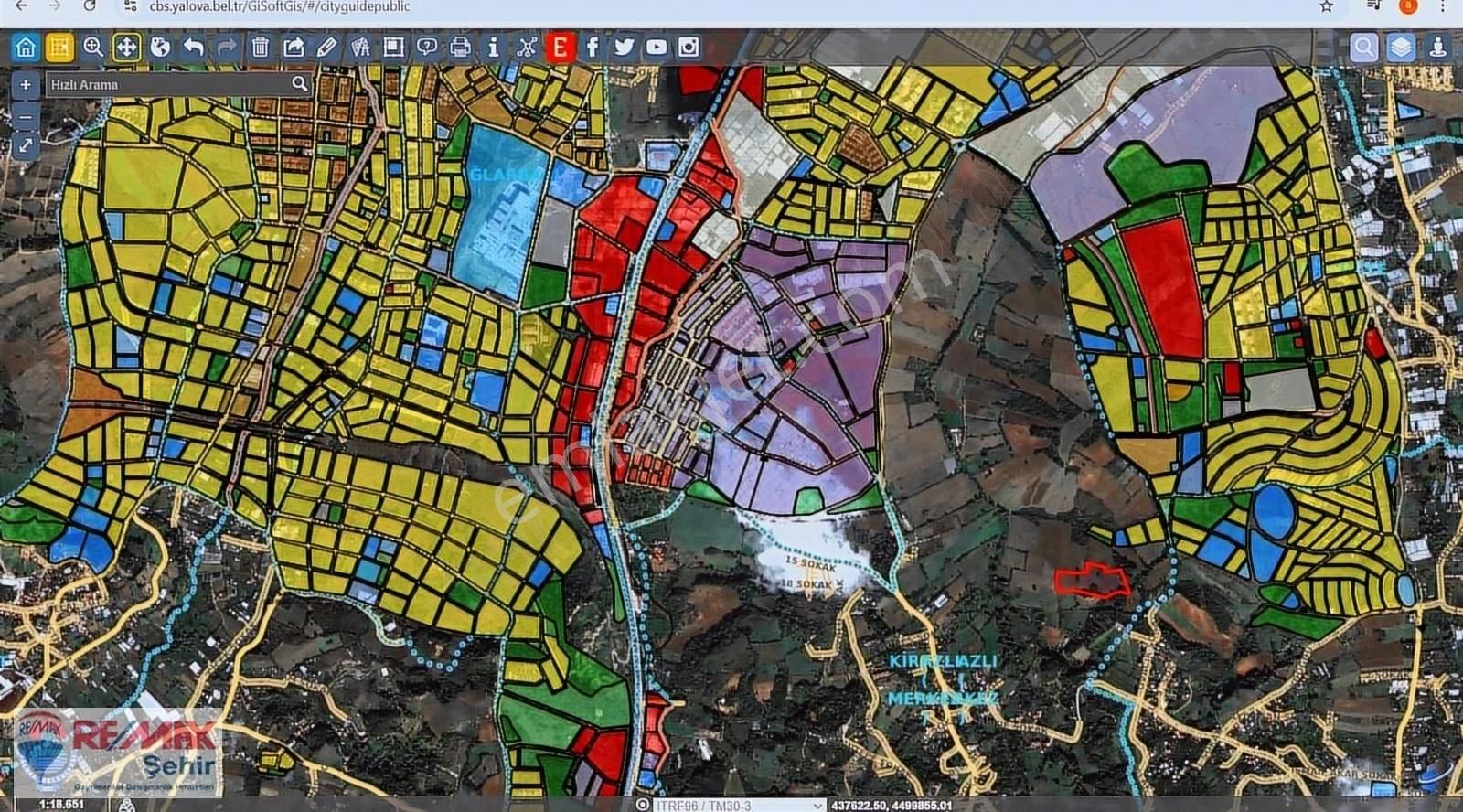Open the measurement ruler tool
1463x812 pixels.
(x=360, y=48)
